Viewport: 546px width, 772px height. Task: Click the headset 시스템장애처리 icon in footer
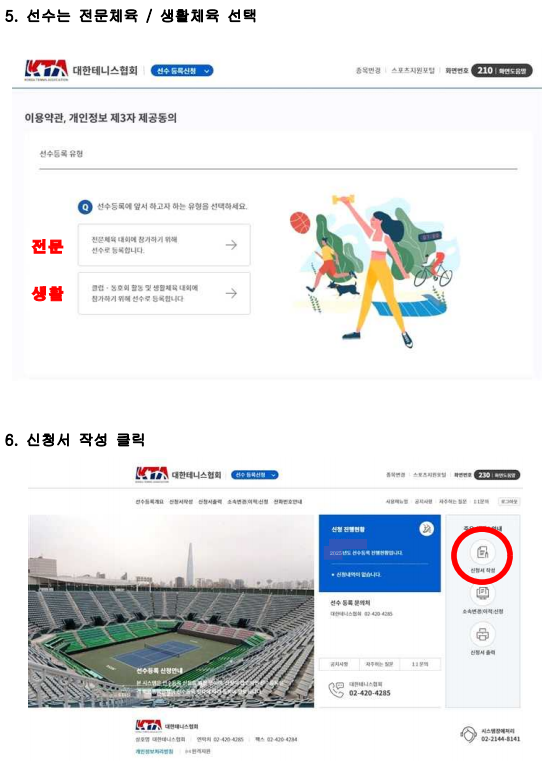468,735
